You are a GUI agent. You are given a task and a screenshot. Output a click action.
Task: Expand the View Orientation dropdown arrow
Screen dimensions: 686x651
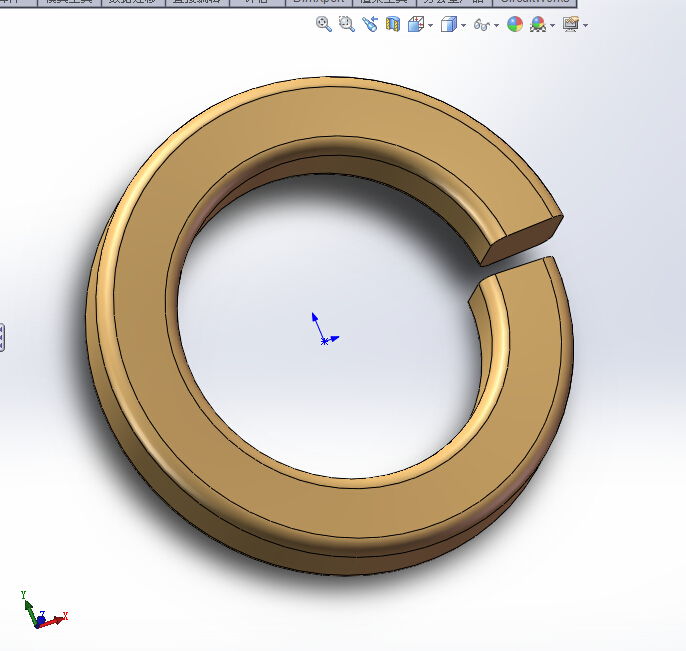pos(431,25)
